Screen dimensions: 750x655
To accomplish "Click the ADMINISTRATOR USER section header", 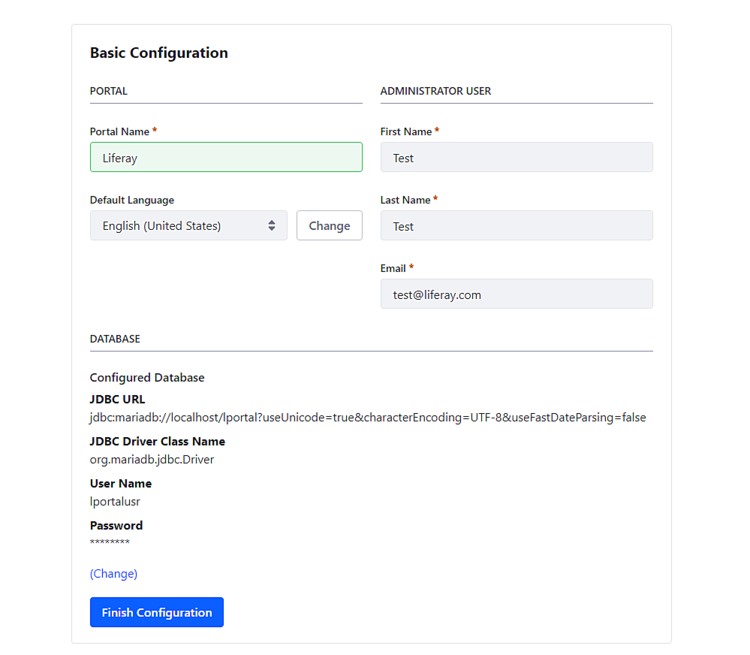I will (435, 91).
